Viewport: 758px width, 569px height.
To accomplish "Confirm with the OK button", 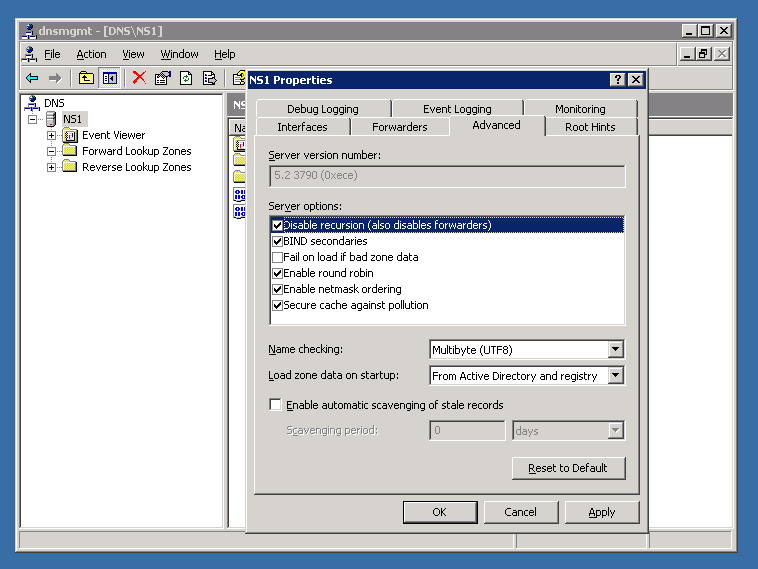I will 440,512.
